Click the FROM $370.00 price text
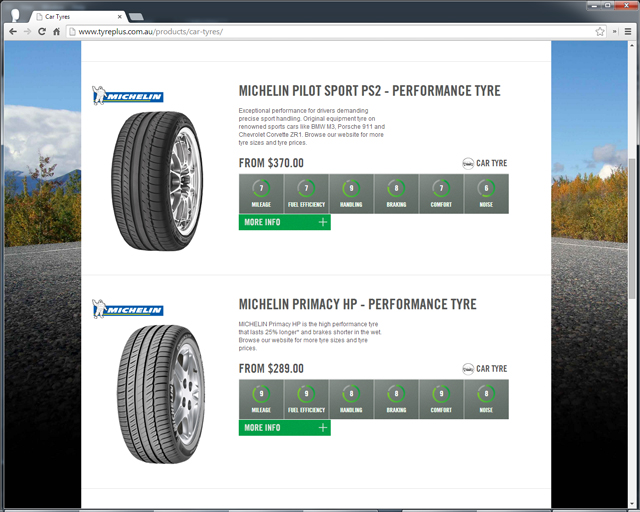The image size is (640, 512). pos(271,163)
